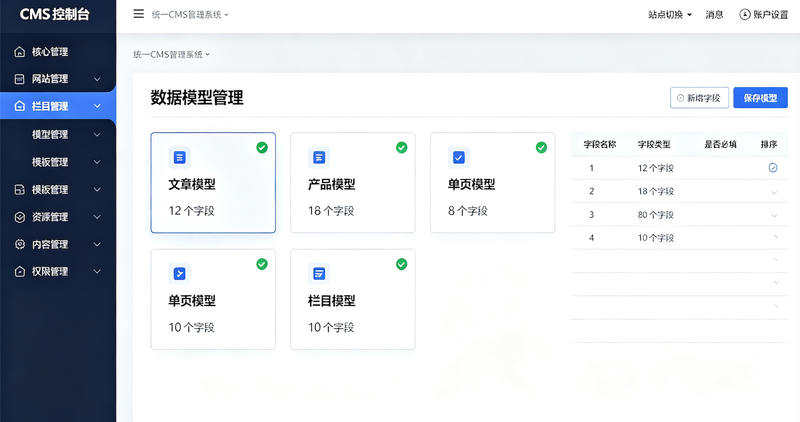Expand the 权限管理 sidebar chevron

[x=97, y=271]
